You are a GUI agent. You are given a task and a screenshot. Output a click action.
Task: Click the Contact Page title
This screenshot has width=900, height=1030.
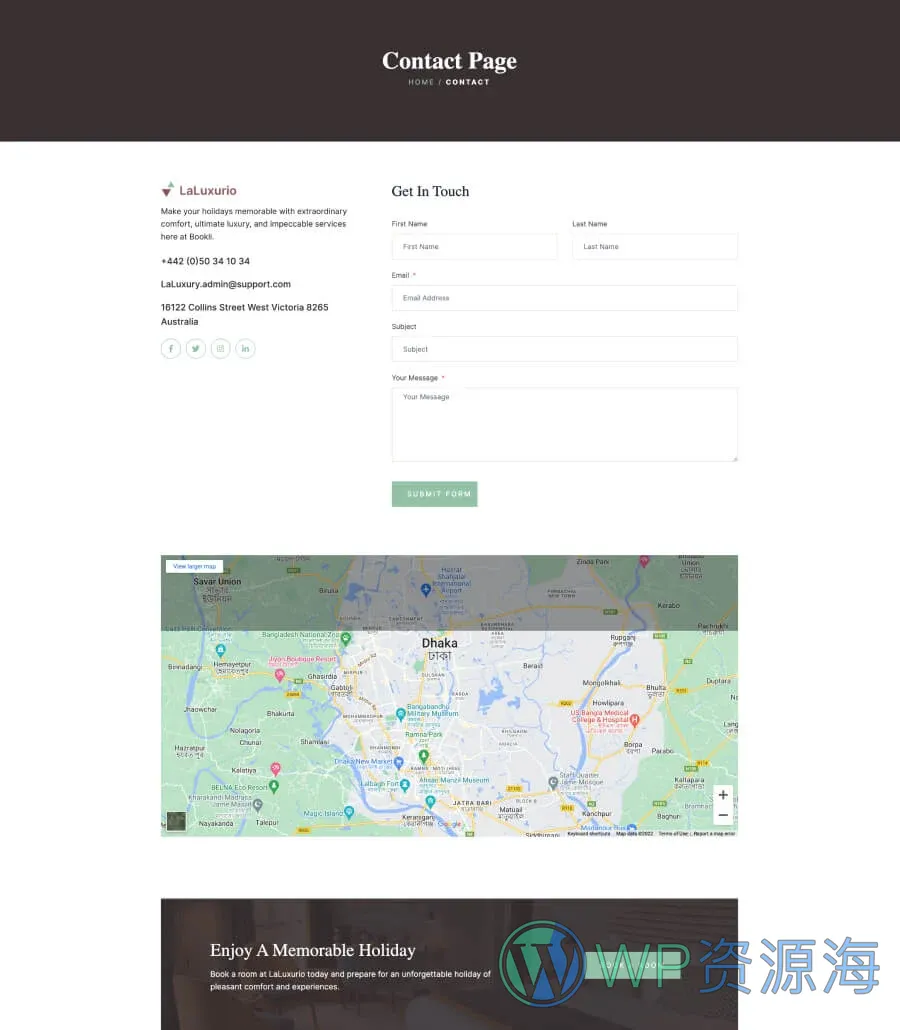(449, 60)
